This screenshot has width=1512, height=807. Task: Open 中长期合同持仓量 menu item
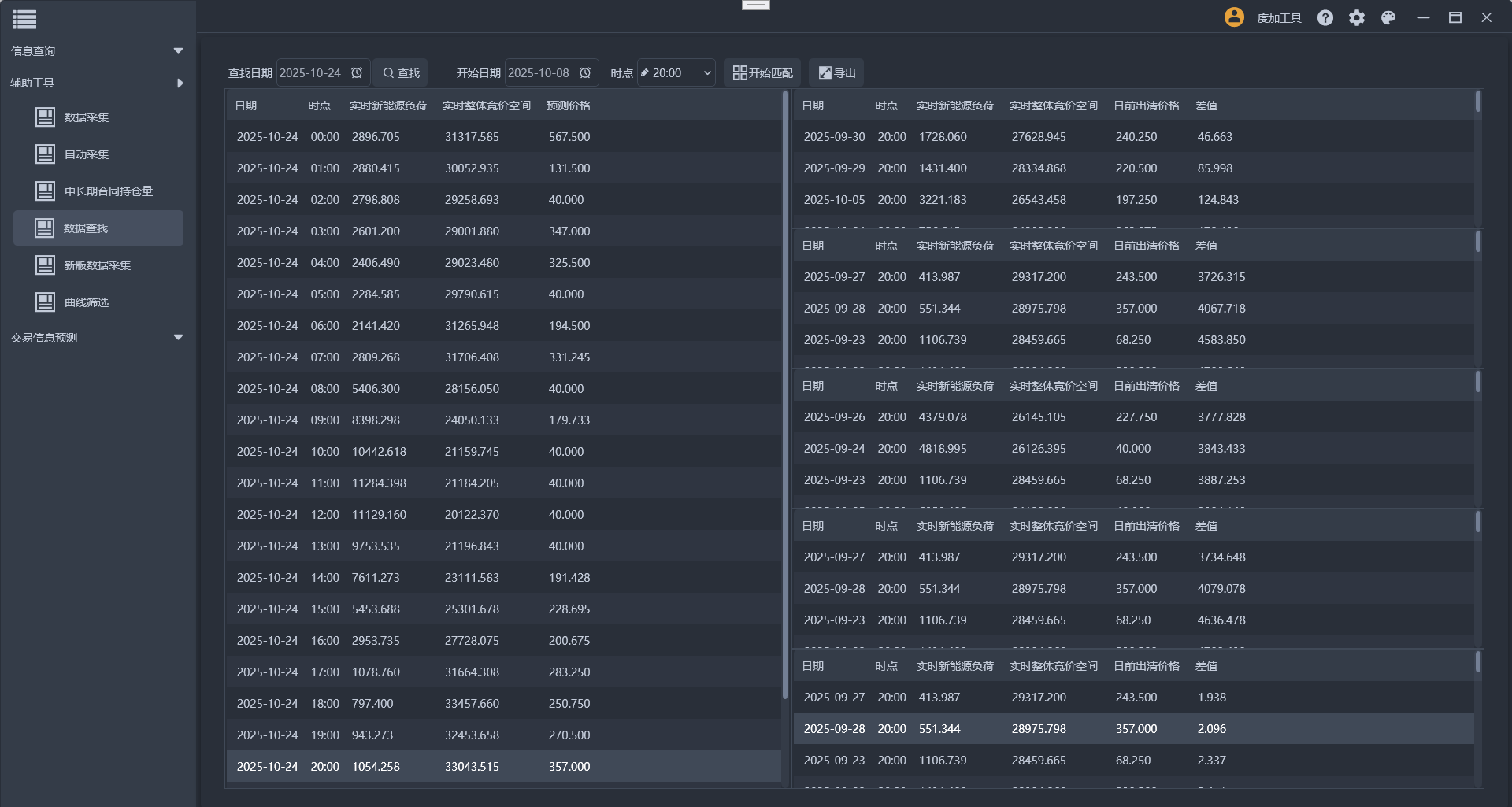tap(108, 191)
